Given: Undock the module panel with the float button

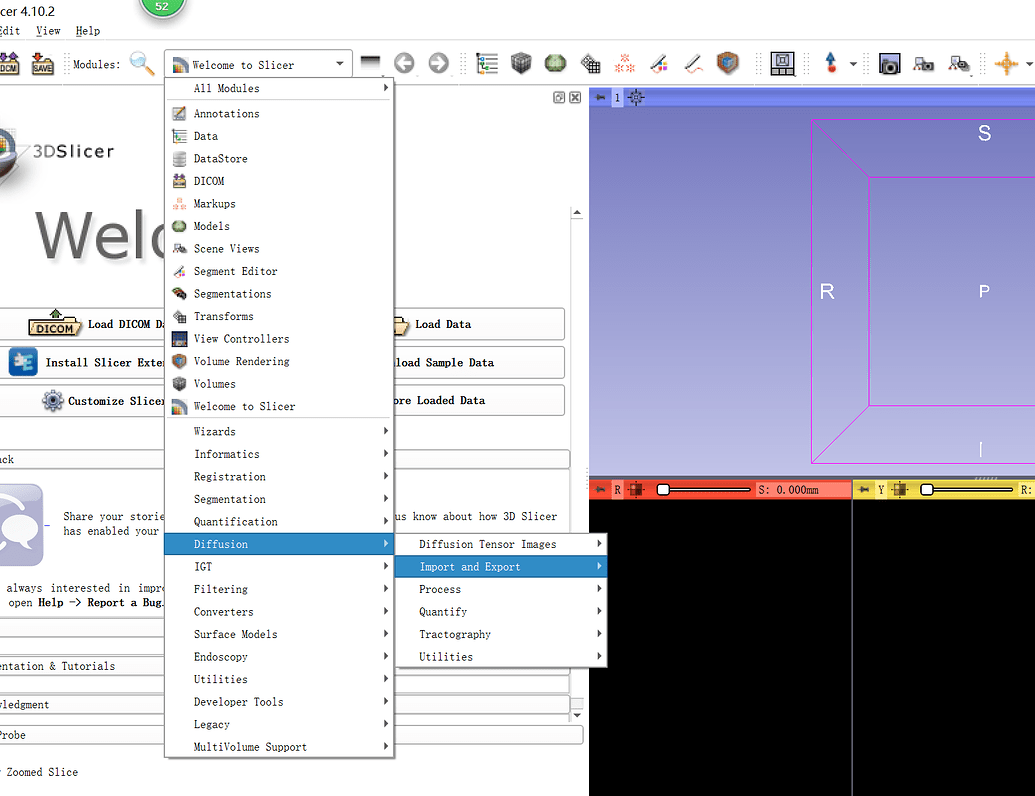Looking at the screenshot, I should [x=559, y=97].
